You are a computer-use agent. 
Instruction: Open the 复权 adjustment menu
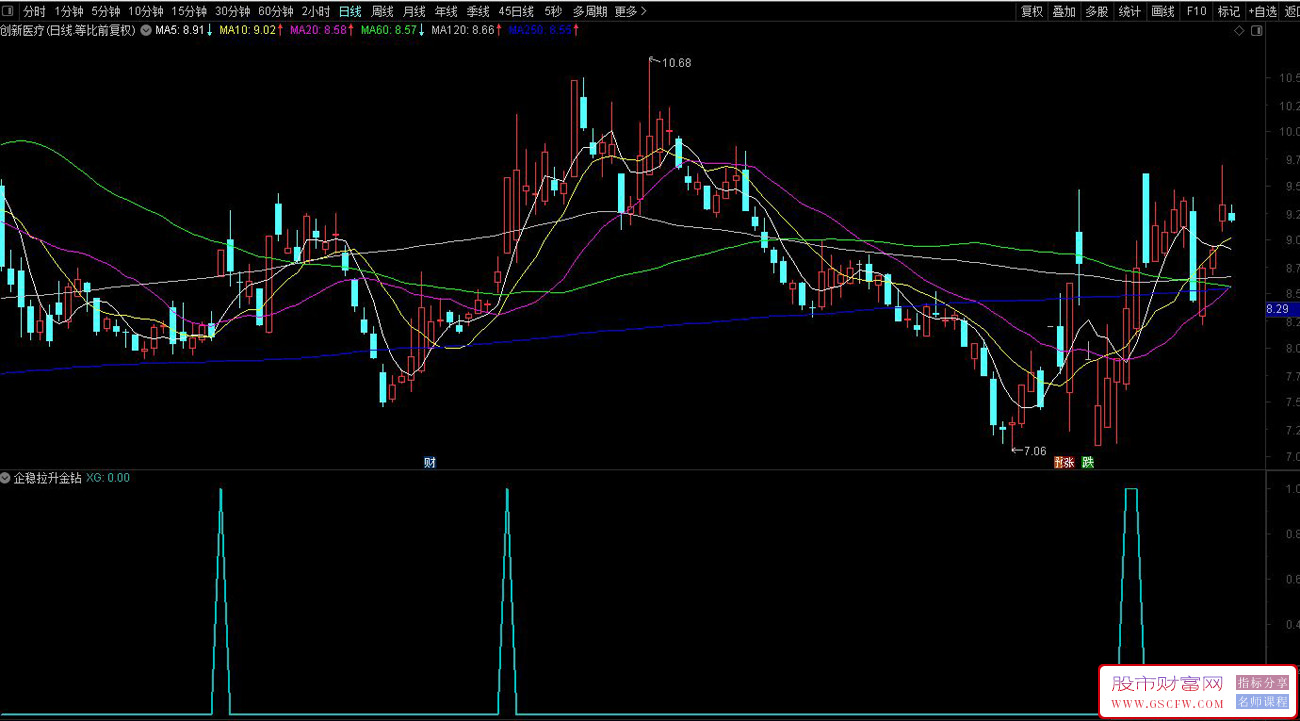1032,11
